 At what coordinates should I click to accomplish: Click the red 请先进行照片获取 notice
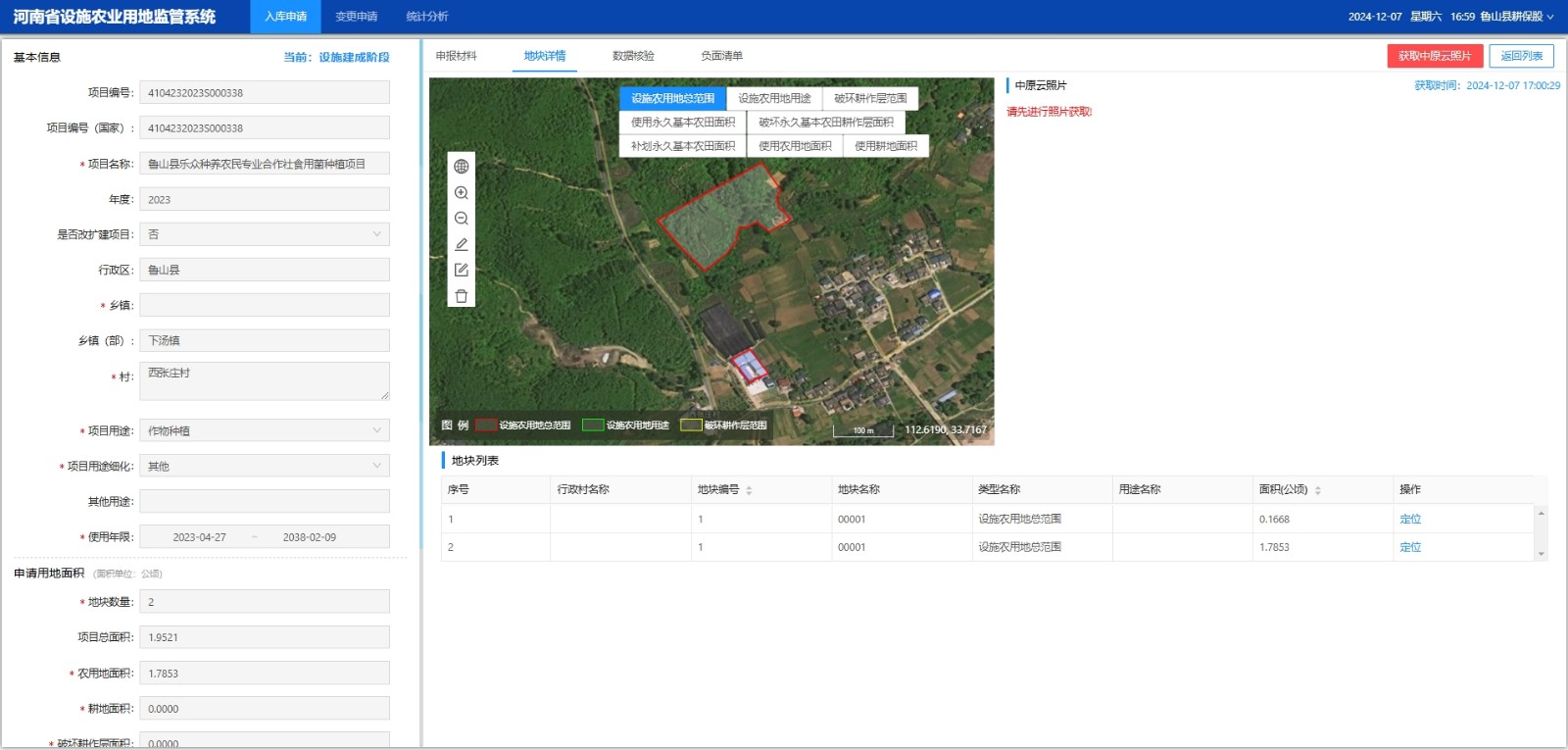(x=1050, y=112)
